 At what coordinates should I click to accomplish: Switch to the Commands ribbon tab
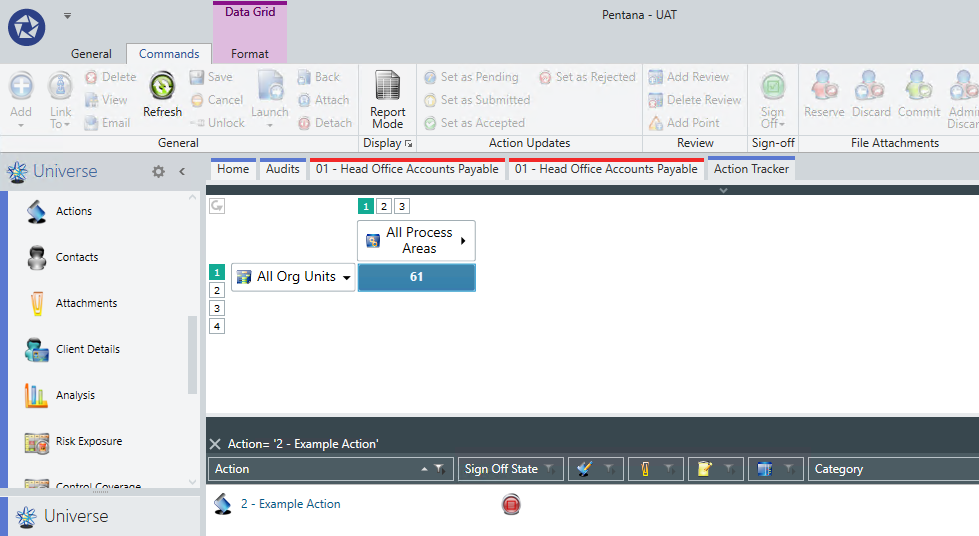click(x=169, y=54)
